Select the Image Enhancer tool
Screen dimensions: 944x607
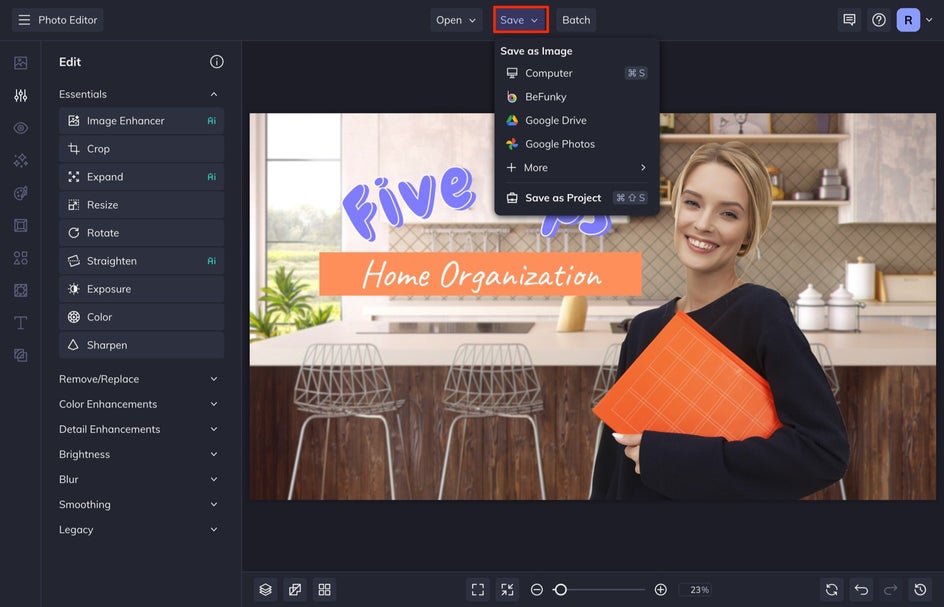coord(141,120)
